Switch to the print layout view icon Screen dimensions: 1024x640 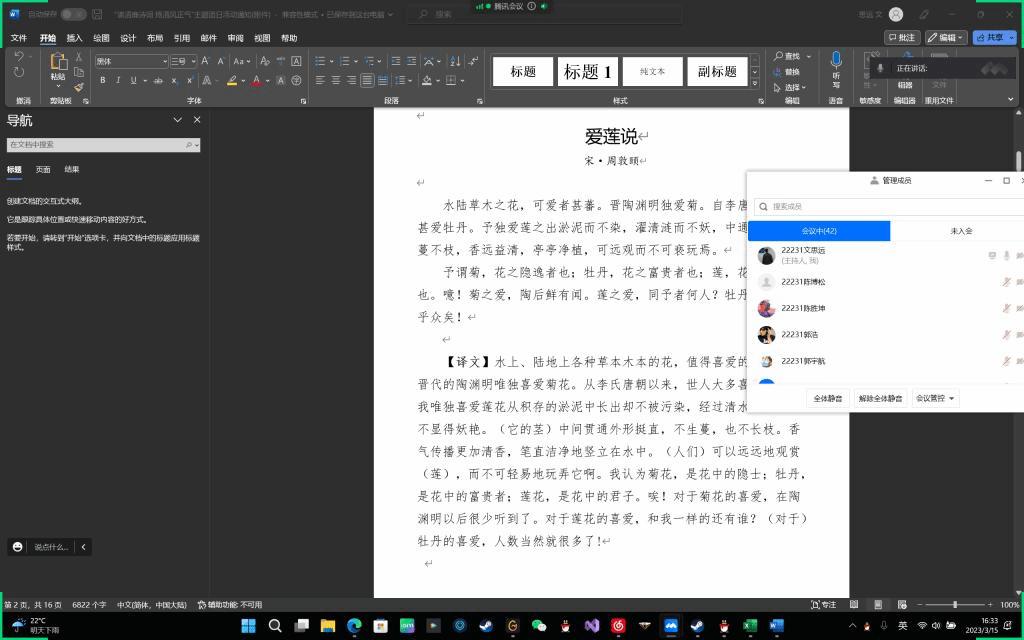click(x=878, y=605)
